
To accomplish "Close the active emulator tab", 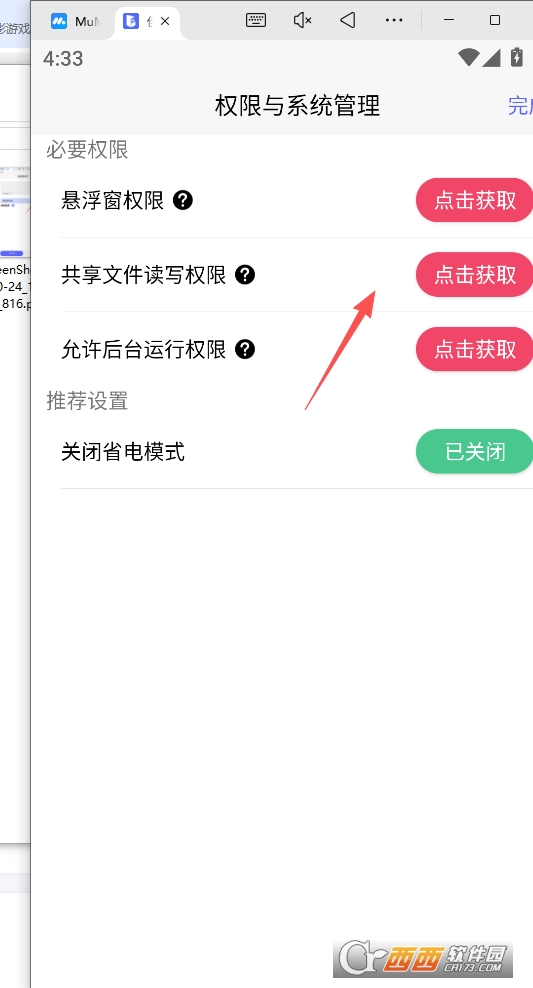I will 165,21.
